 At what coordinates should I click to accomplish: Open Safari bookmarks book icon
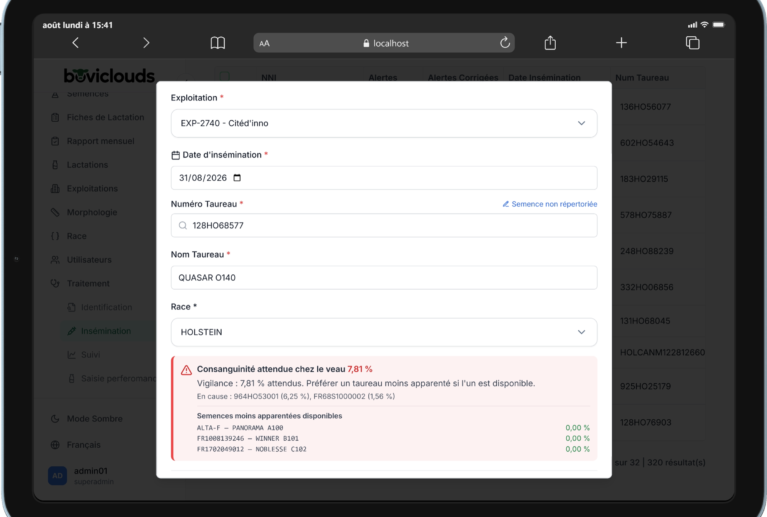[x=218, y=43]
